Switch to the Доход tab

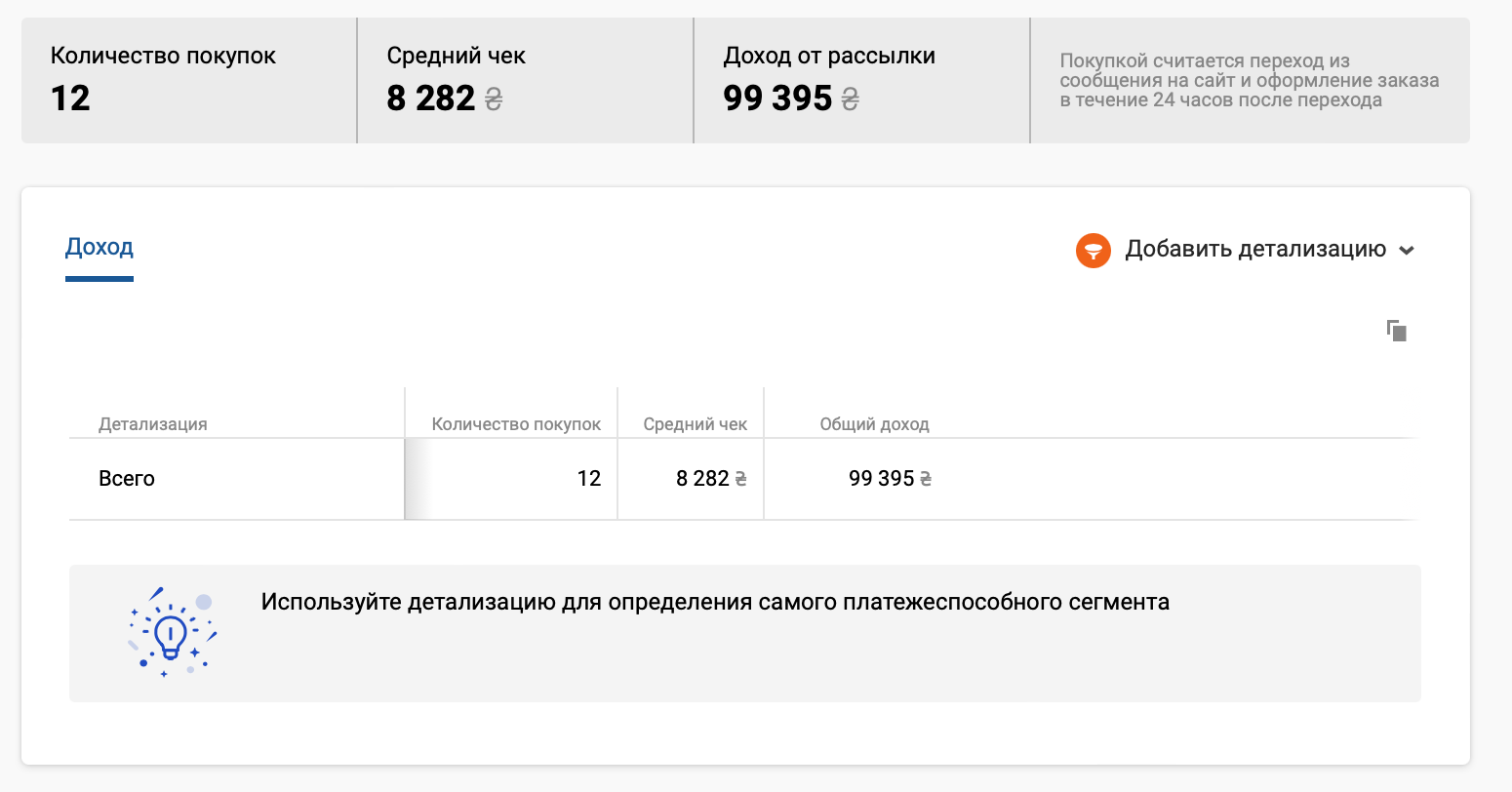pos(99,248)
